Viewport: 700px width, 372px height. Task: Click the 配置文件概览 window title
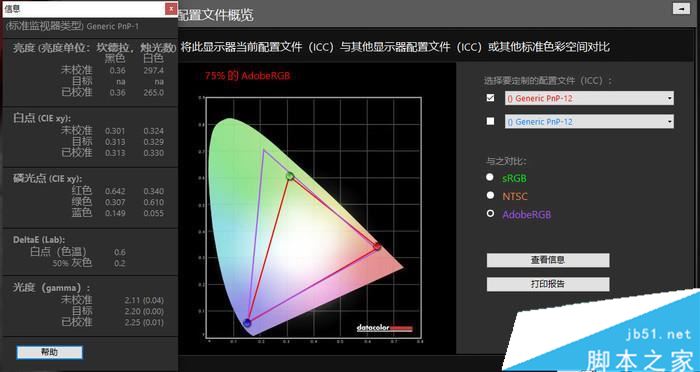216,15
